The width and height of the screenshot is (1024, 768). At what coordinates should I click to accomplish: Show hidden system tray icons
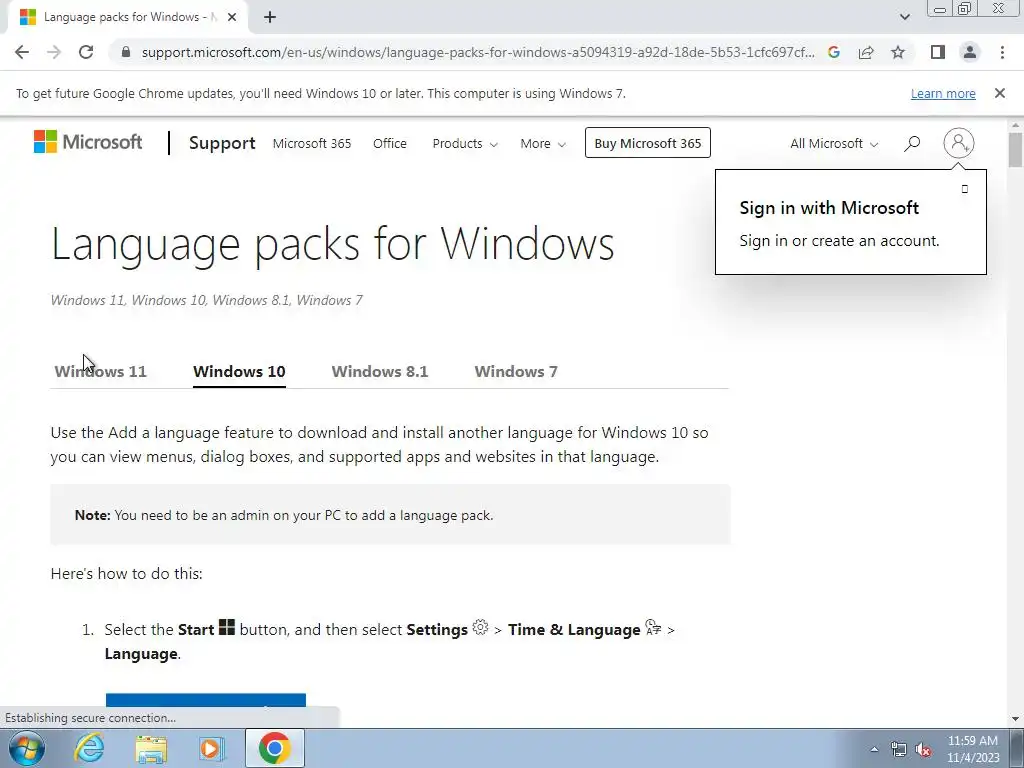click(x=874, y=749)
